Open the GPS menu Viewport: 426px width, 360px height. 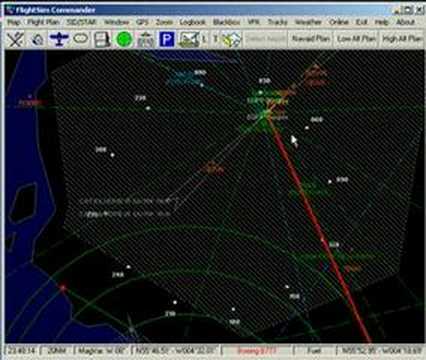pos(142,22)
